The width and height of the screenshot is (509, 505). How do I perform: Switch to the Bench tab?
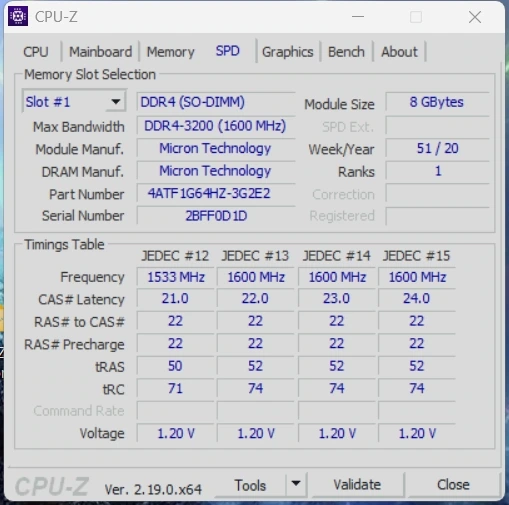coord(346,52)
